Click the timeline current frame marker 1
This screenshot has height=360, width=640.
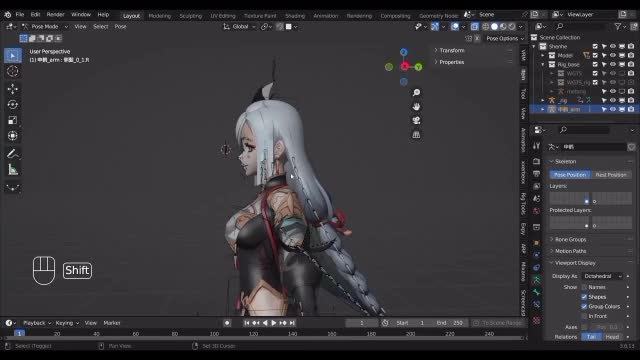click(19, 333)
